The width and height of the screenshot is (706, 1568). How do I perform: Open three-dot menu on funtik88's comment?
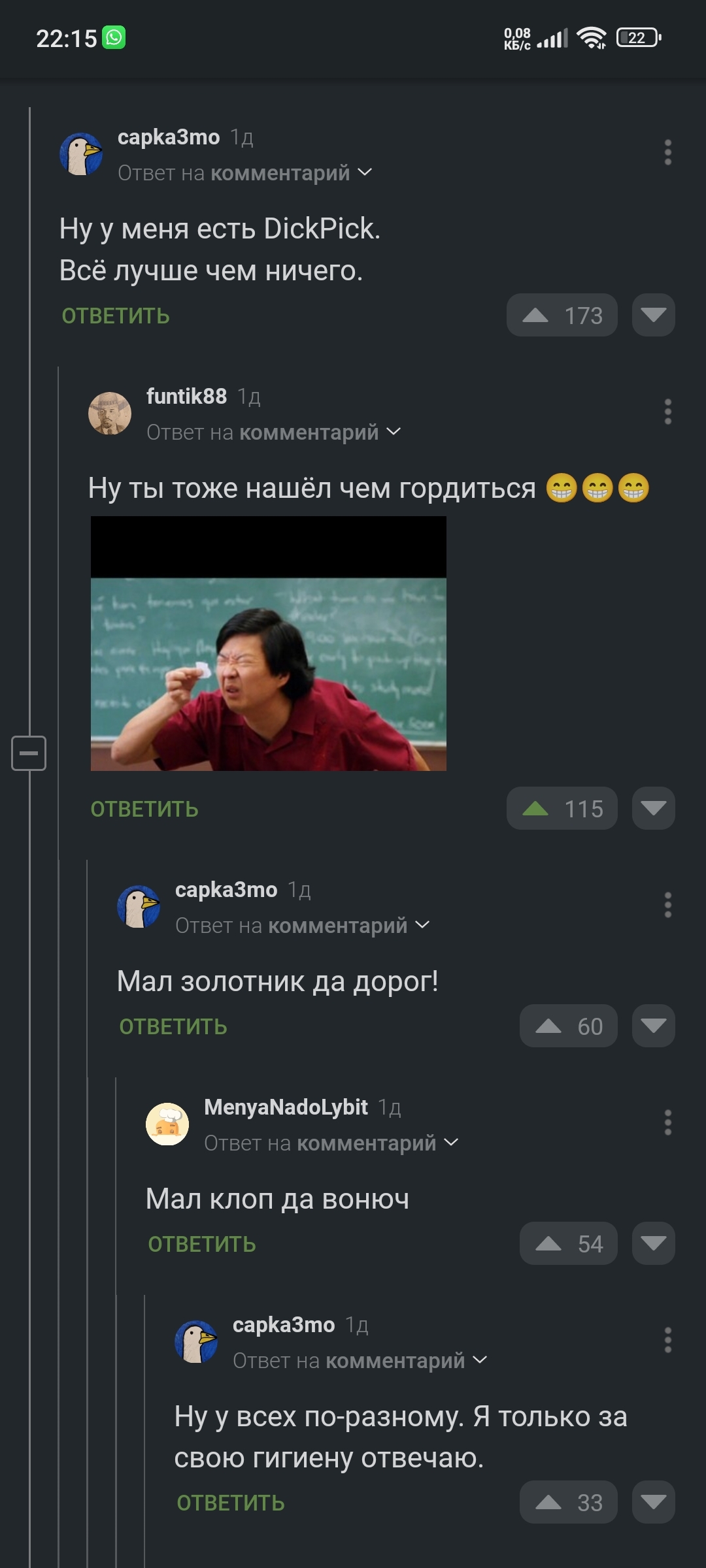pos(667,412)
